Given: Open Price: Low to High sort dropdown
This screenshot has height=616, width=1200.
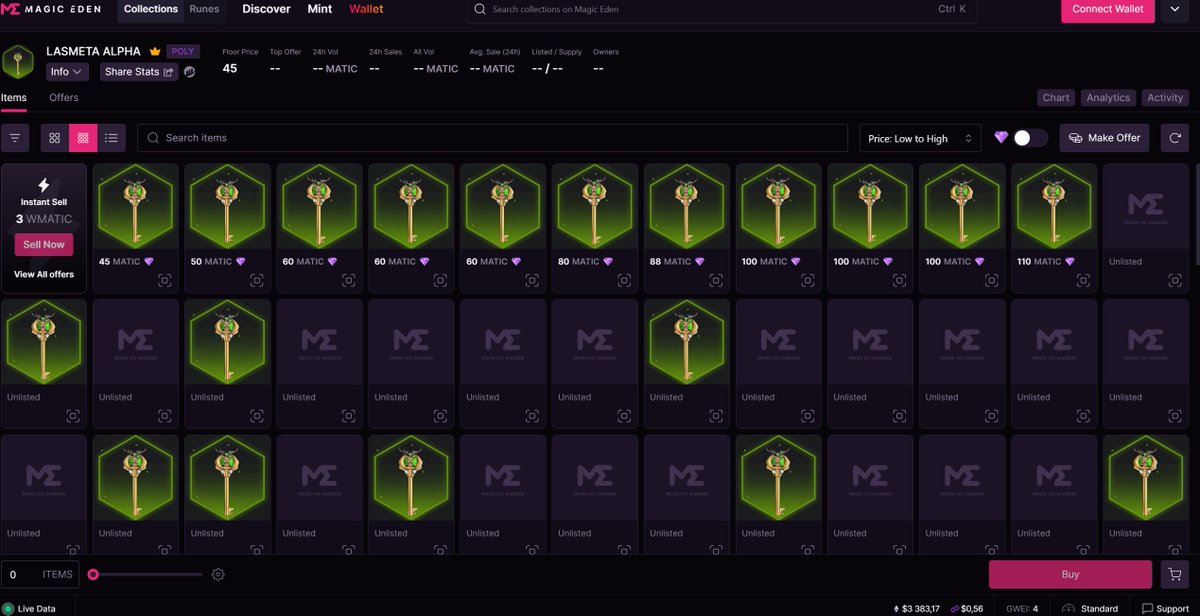Looking at the screenshot, I should (x=920, y=138).
